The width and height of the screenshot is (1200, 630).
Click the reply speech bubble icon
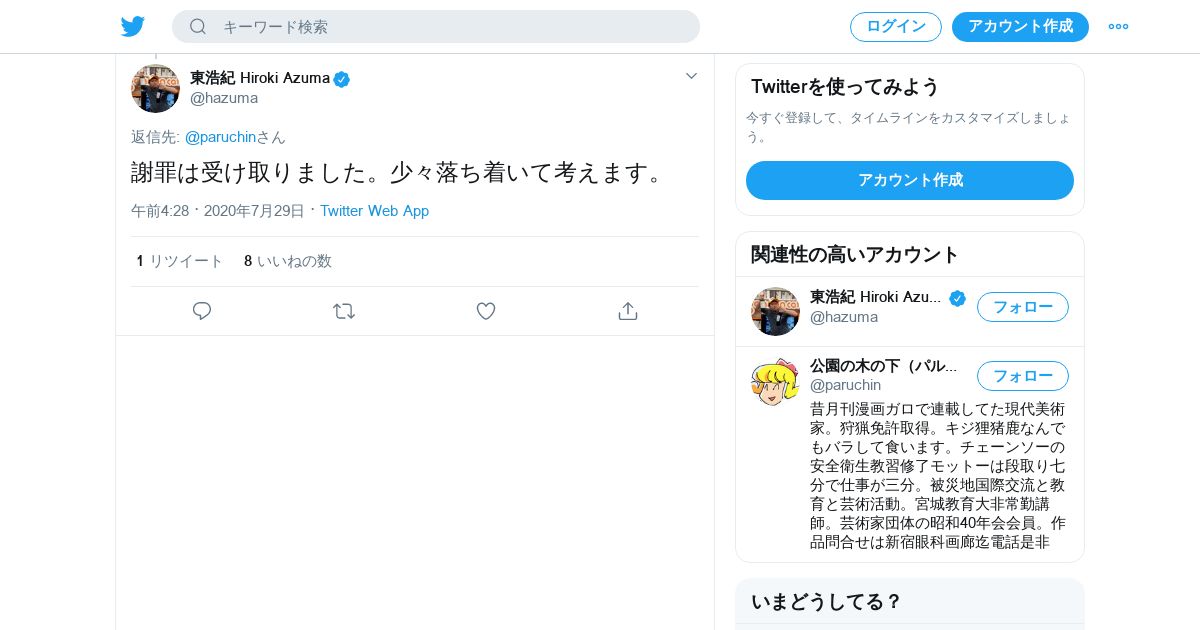(x=202, y=311)
